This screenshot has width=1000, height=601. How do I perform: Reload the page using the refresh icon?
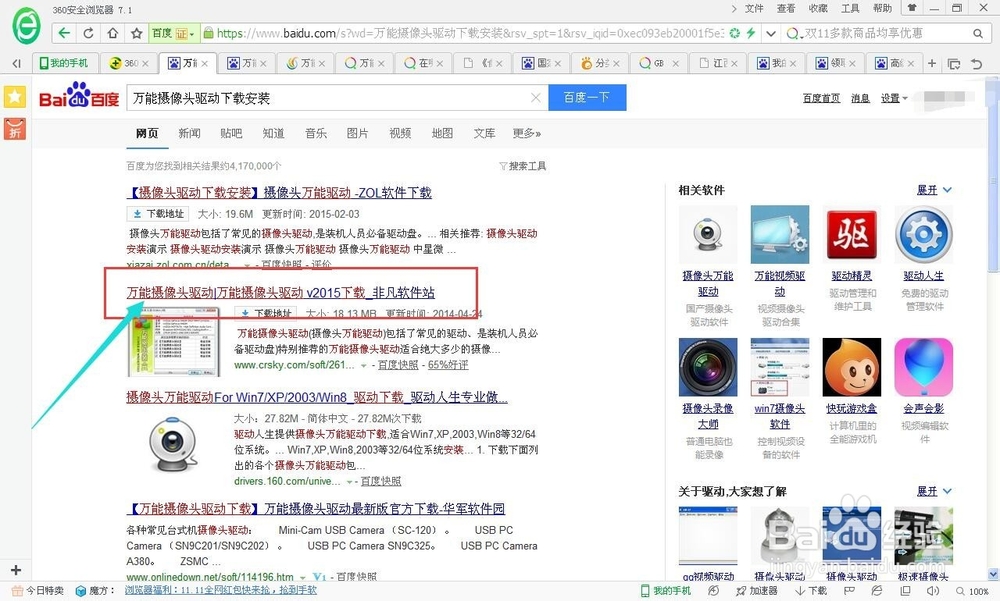click(89, 33)
